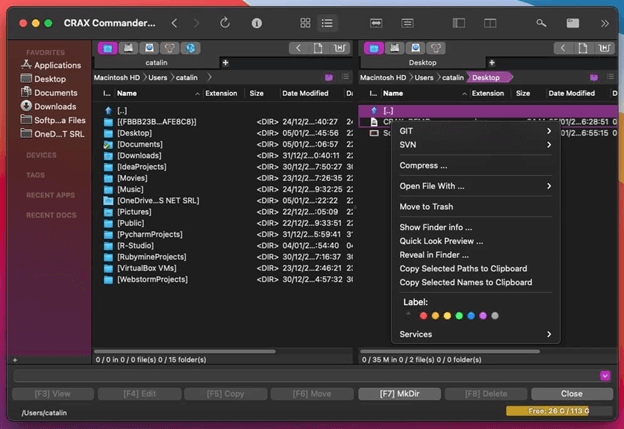Click the Close button at the bottom right
The width and height of the screenshot is (624, 429).
coord(571,394)
